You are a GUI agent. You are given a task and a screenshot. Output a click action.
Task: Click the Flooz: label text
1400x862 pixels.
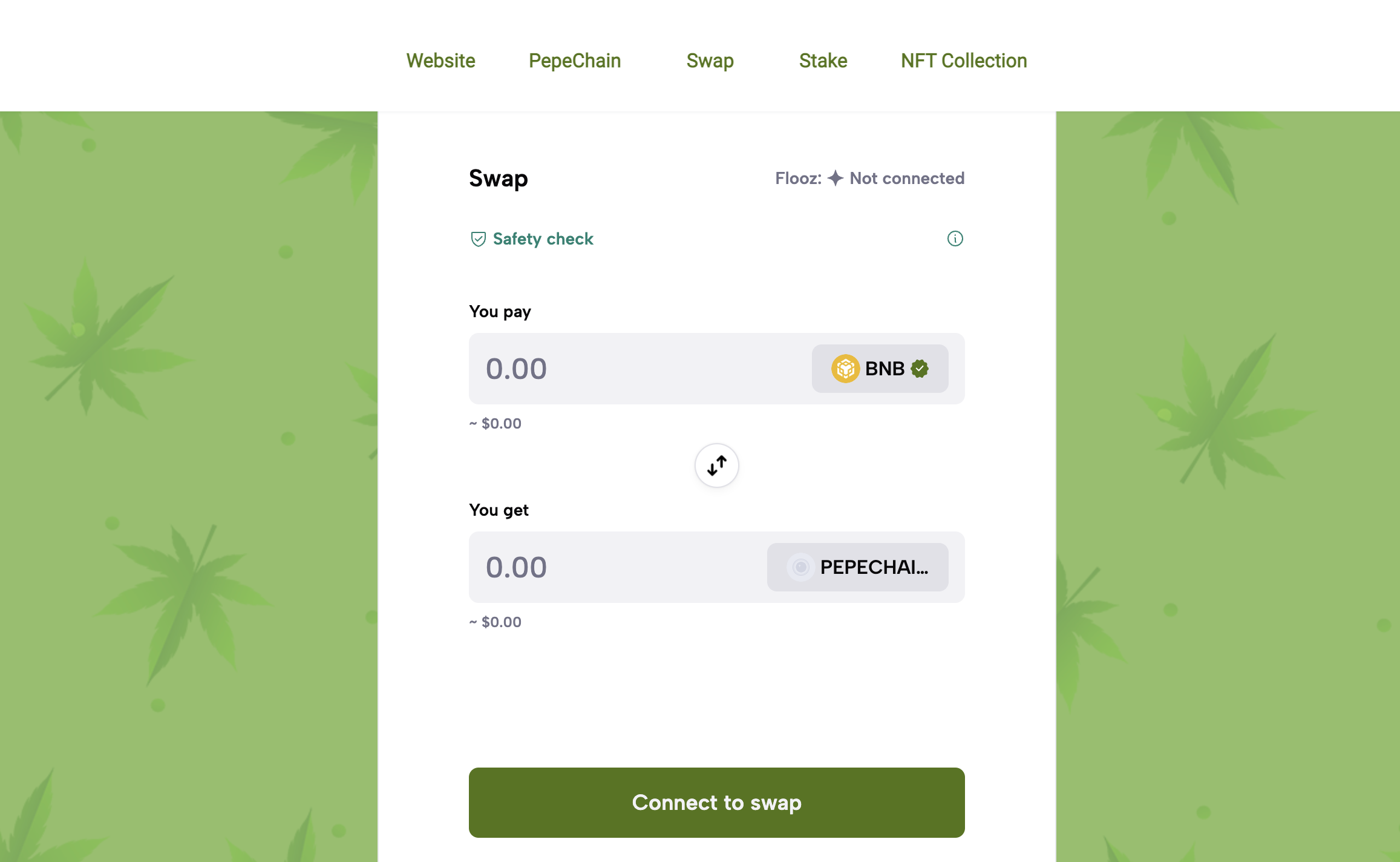[799, 178]
